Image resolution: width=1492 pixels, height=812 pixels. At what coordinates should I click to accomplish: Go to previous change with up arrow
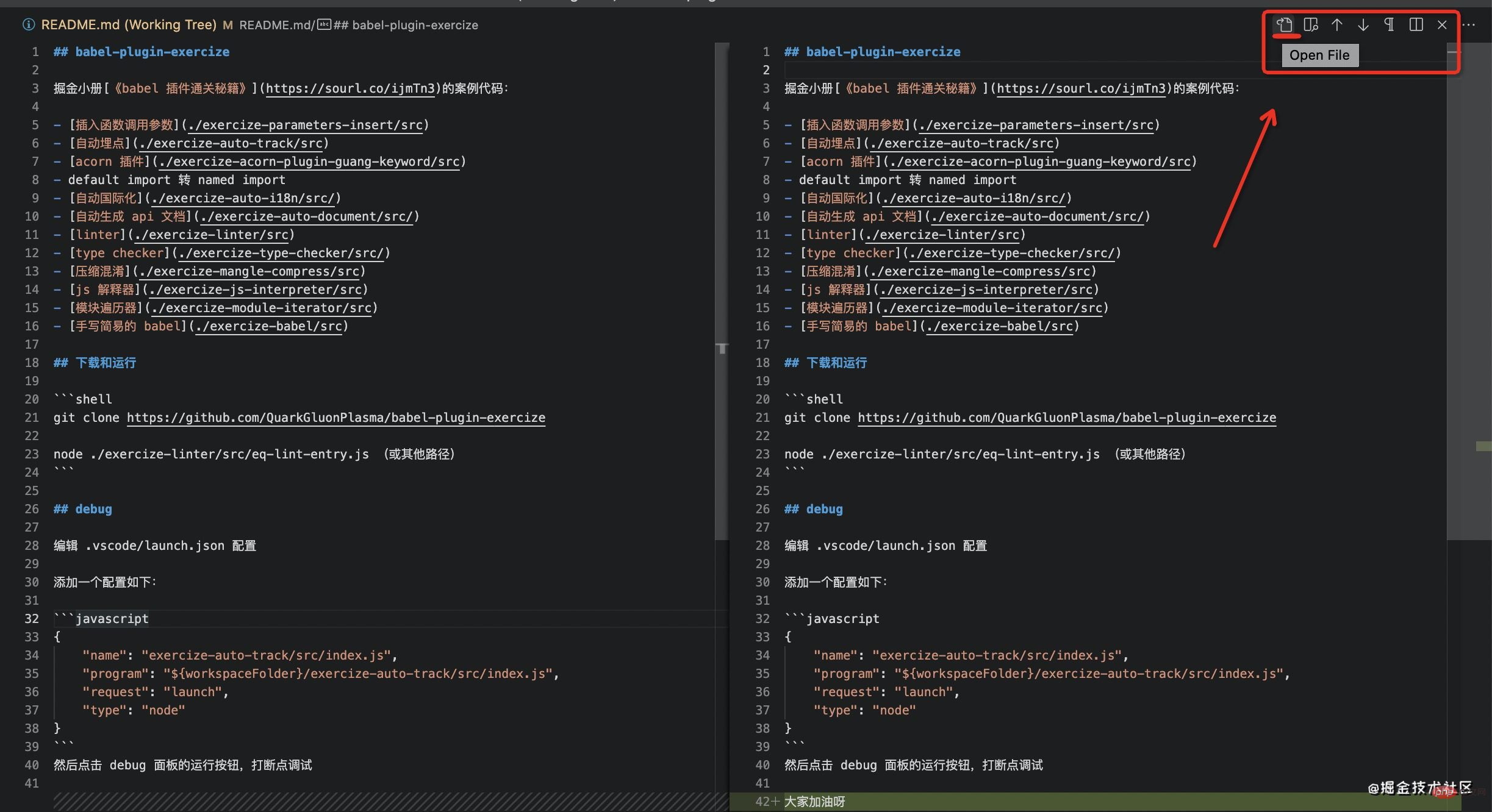[x=1336, y=25]
